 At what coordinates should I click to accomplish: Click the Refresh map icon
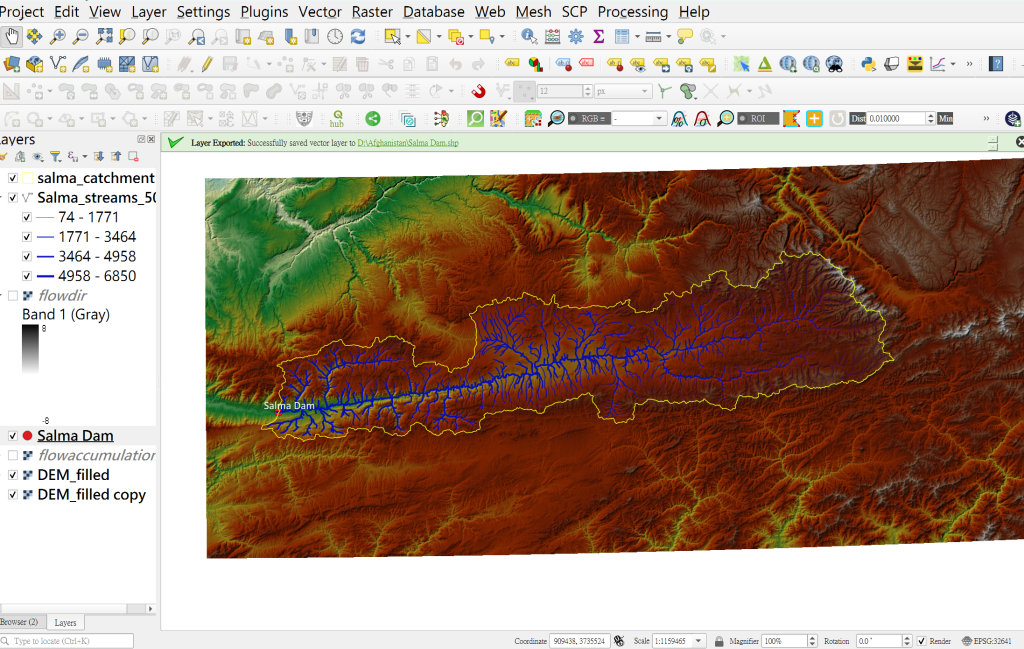[x=358, y=37]
